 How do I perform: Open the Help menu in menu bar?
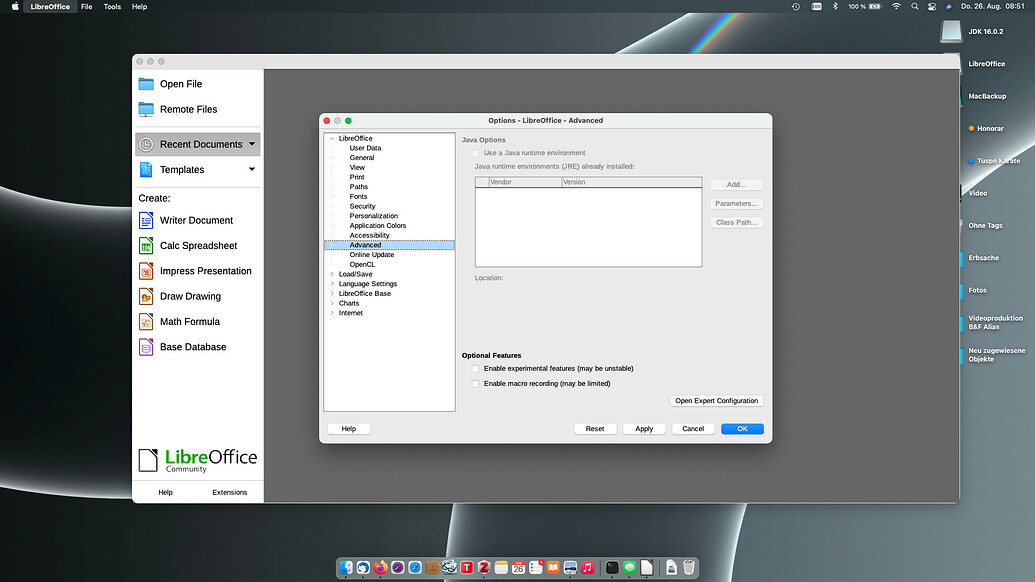coord(139,7)
